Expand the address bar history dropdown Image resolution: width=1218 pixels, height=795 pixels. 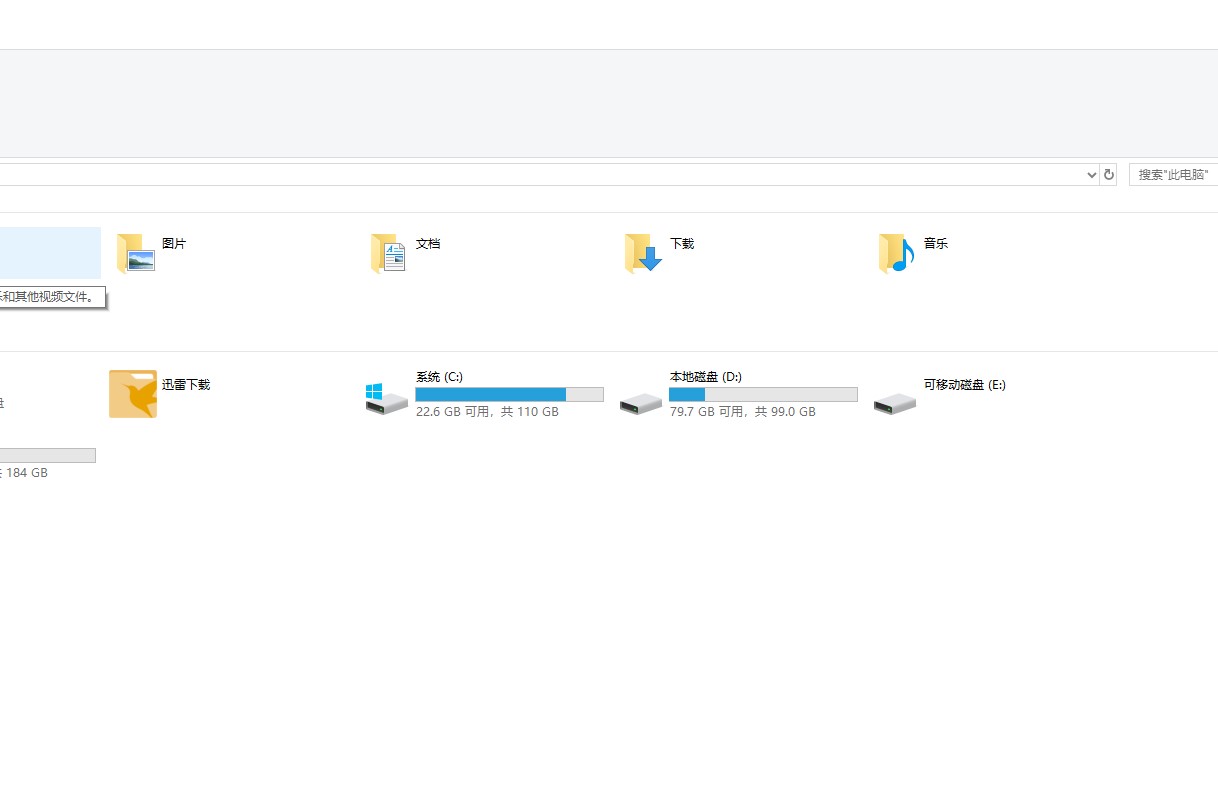[1091, 174]
